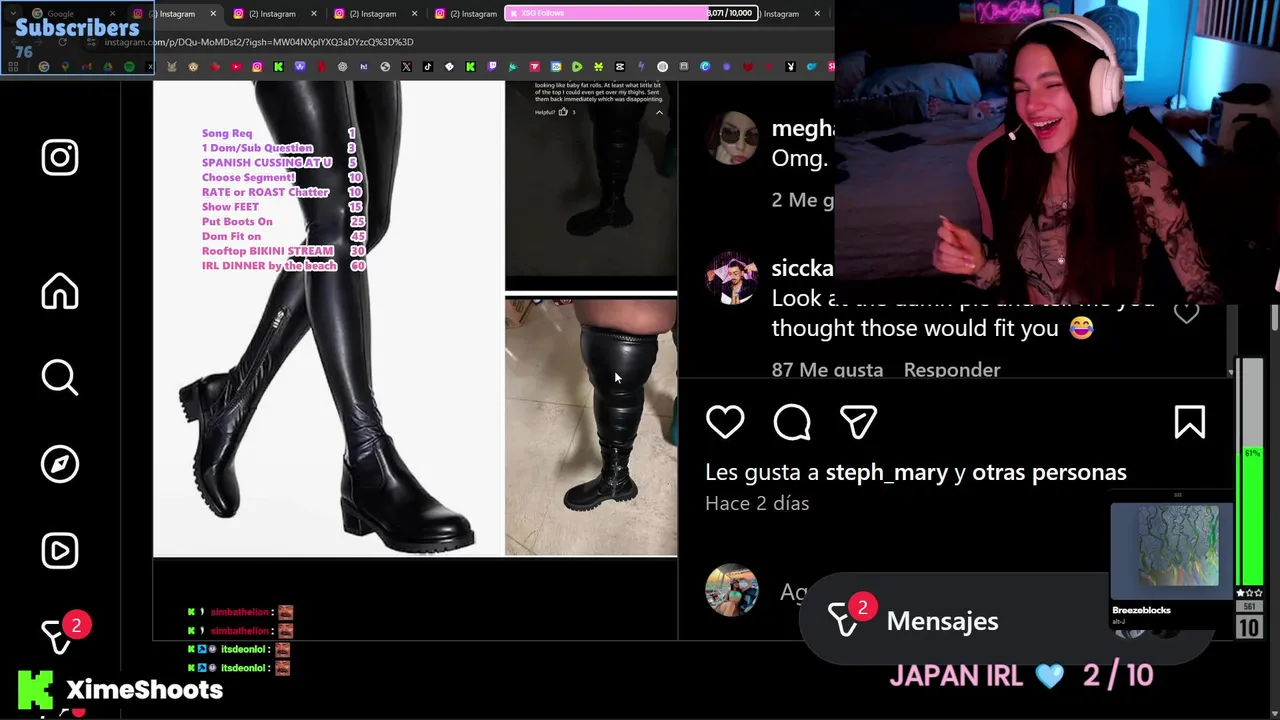Click 'Show FEET' list entry
Screen dimensions: 1280x720
pyautogui.click(x=230, y=207)
